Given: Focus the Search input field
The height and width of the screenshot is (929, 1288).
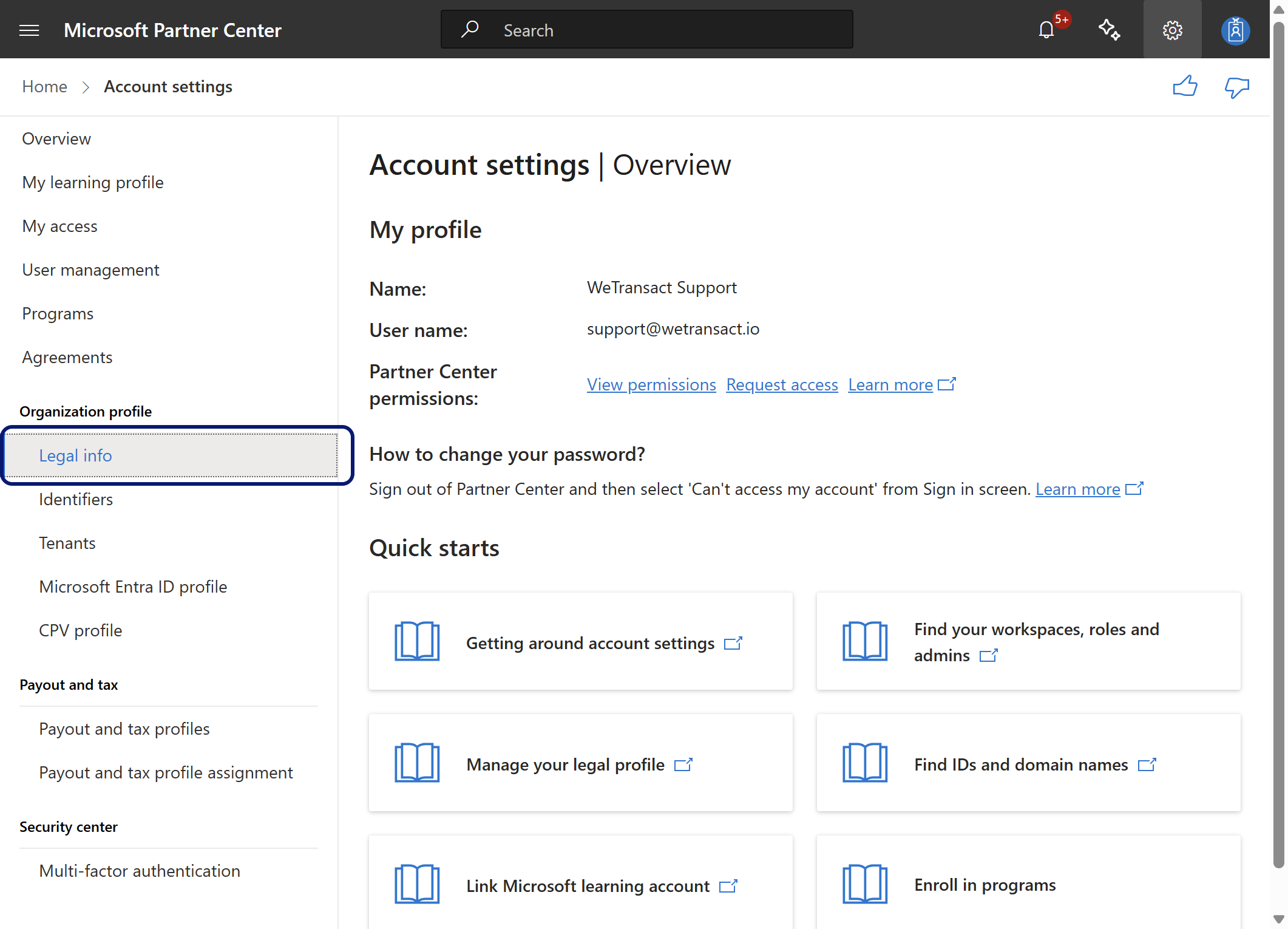Looking at the screenshot, I should 647,30.
